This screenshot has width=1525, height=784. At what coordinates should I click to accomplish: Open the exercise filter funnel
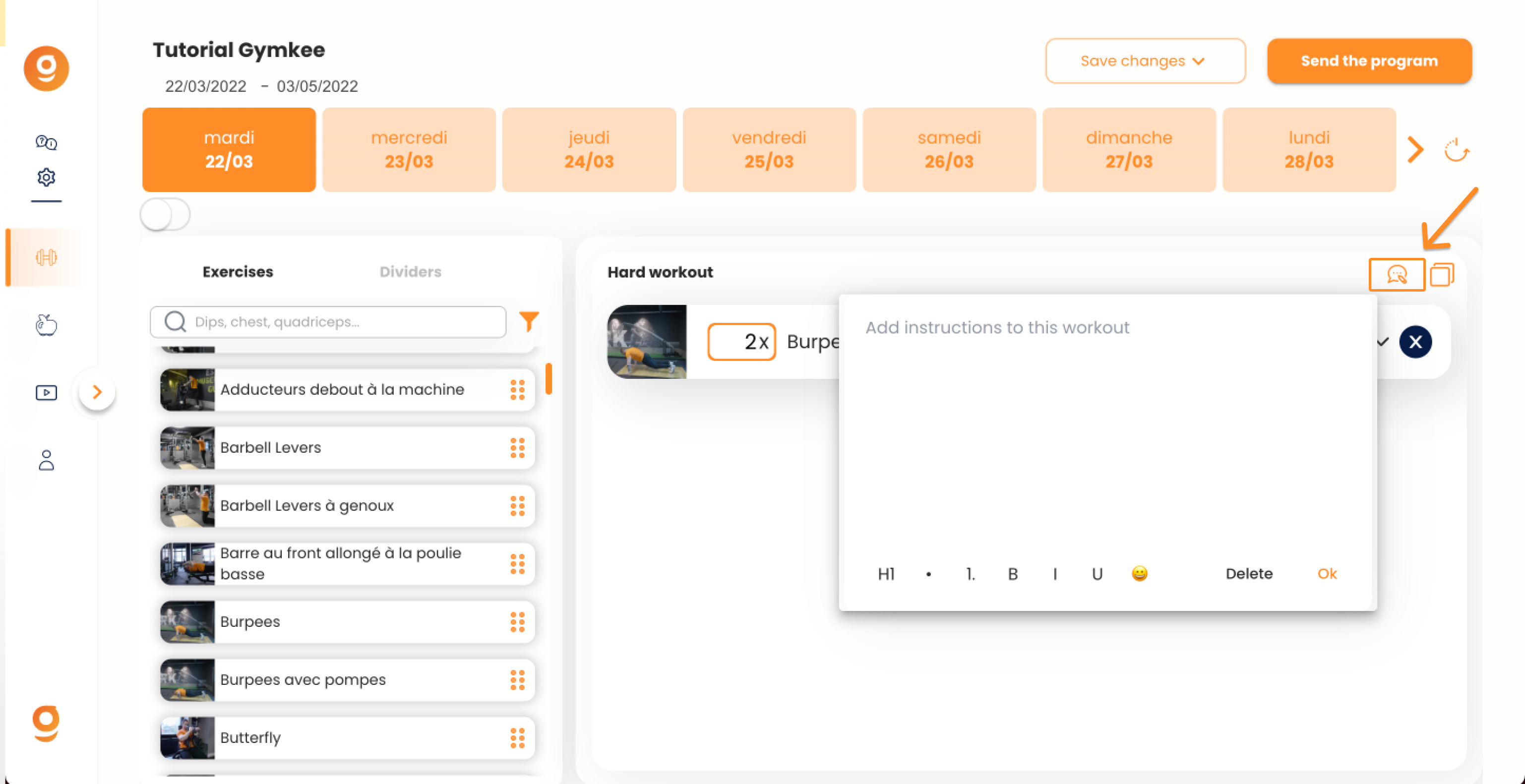[x=529, y=321]
